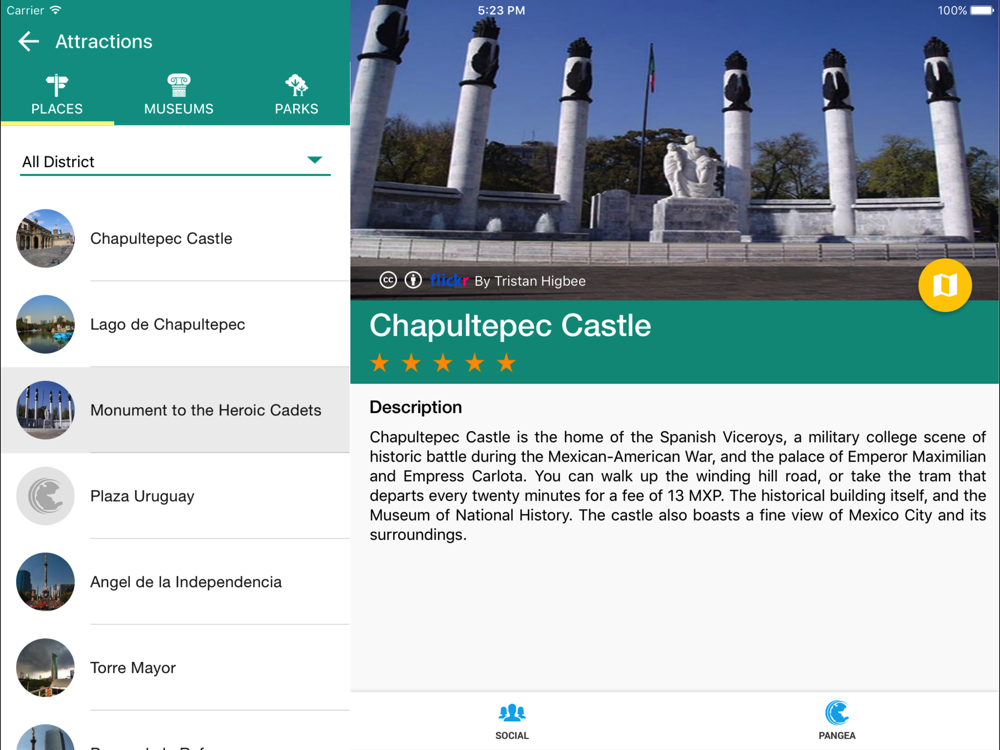This screenshot has width=1000, height=750.
Task: Expand district list via the teal arrow
Action: [314, 159]
